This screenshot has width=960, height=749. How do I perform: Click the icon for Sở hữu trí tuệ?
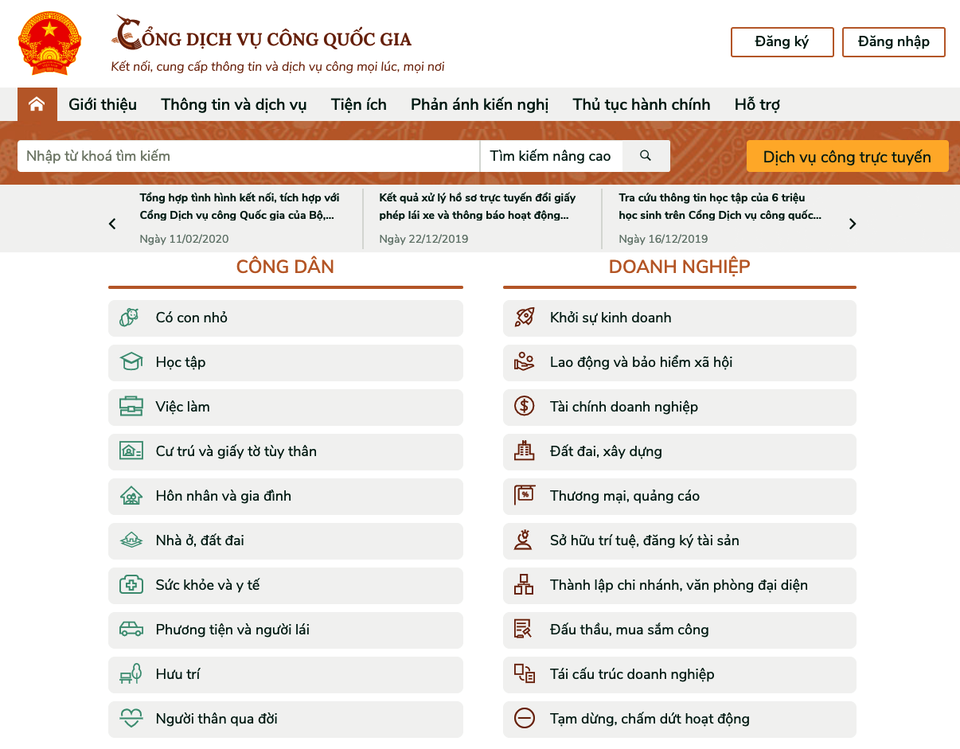(x=523, y=540)
